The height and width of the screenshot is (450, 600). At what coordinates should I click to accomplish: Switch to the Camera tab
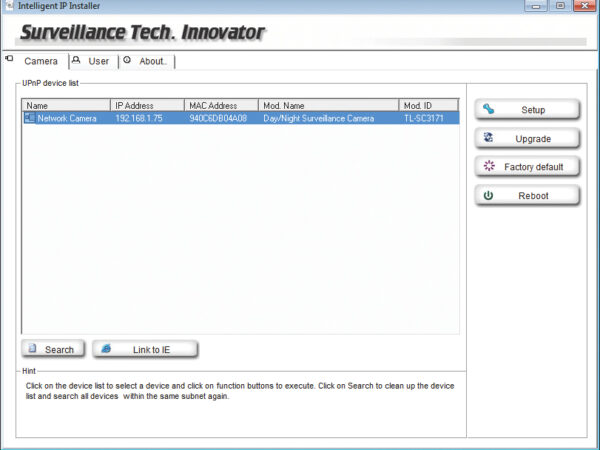(x=40, y=61)
